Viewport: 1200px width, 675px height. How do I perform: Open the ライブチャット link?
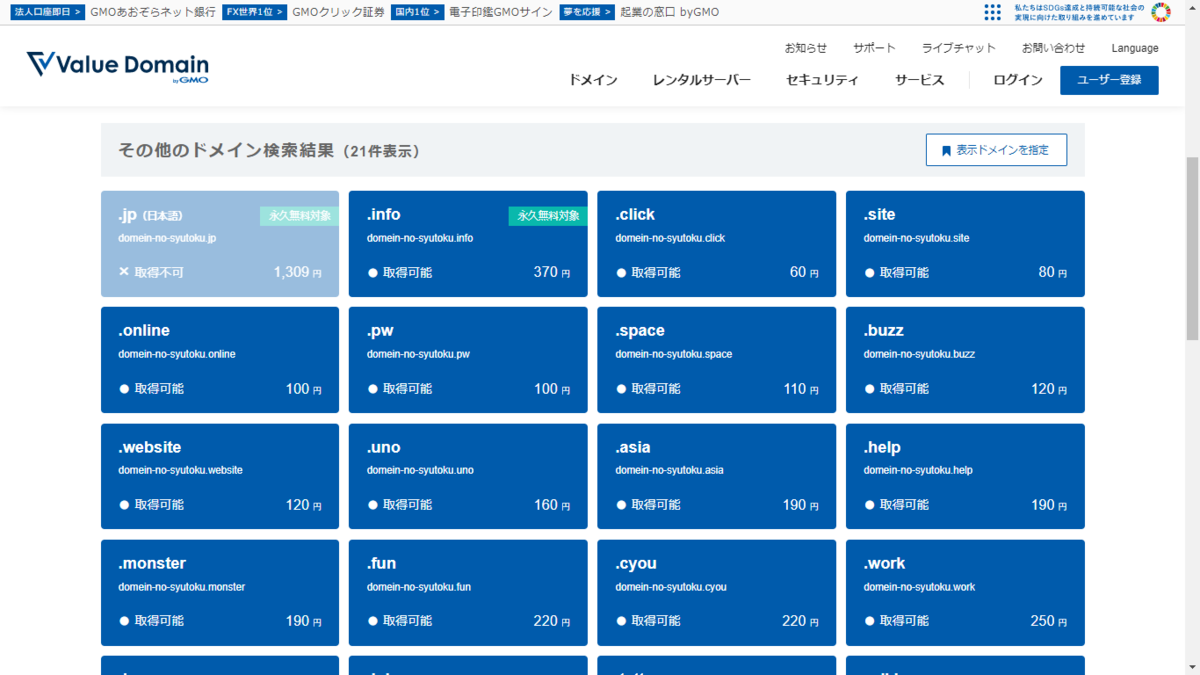click(x=958, y=47)
